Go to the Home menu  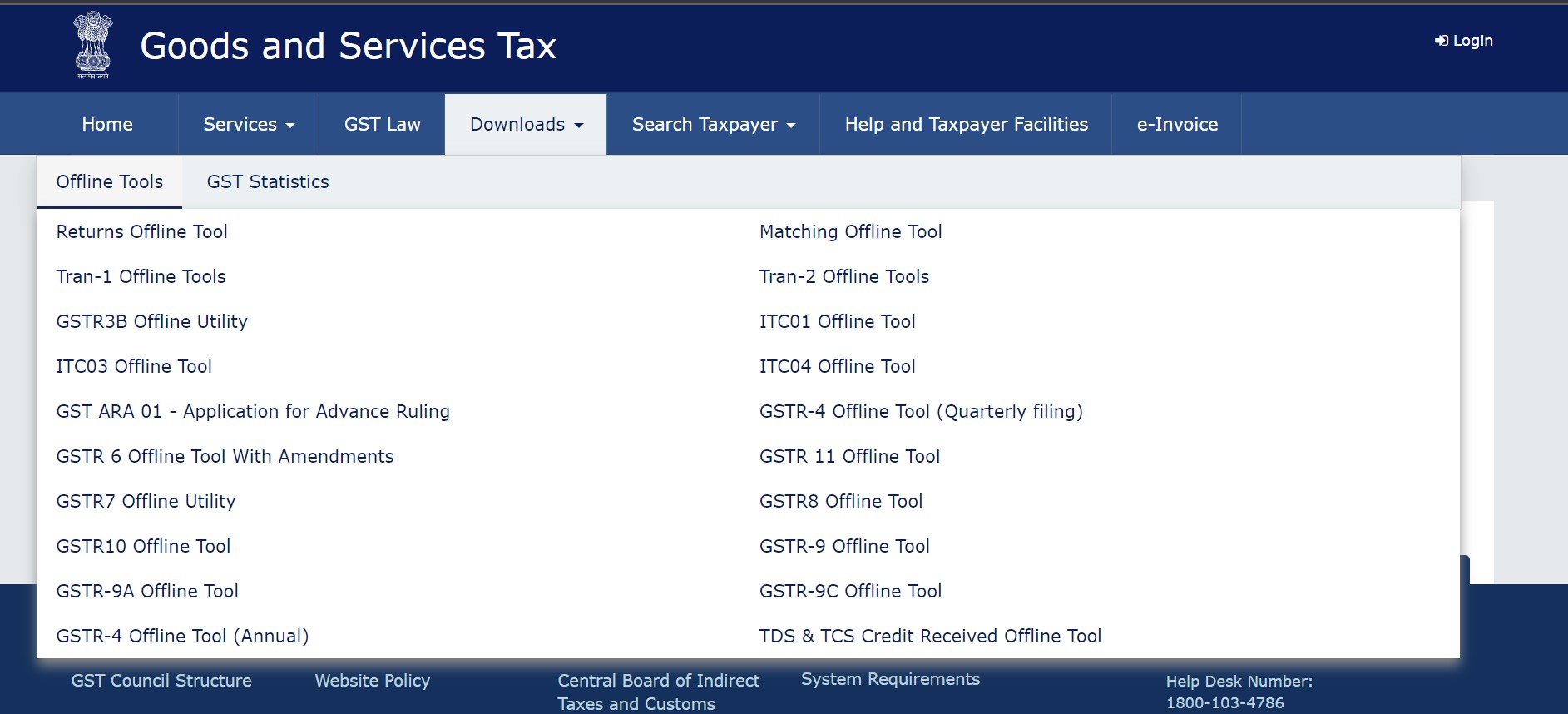point(107,124)
